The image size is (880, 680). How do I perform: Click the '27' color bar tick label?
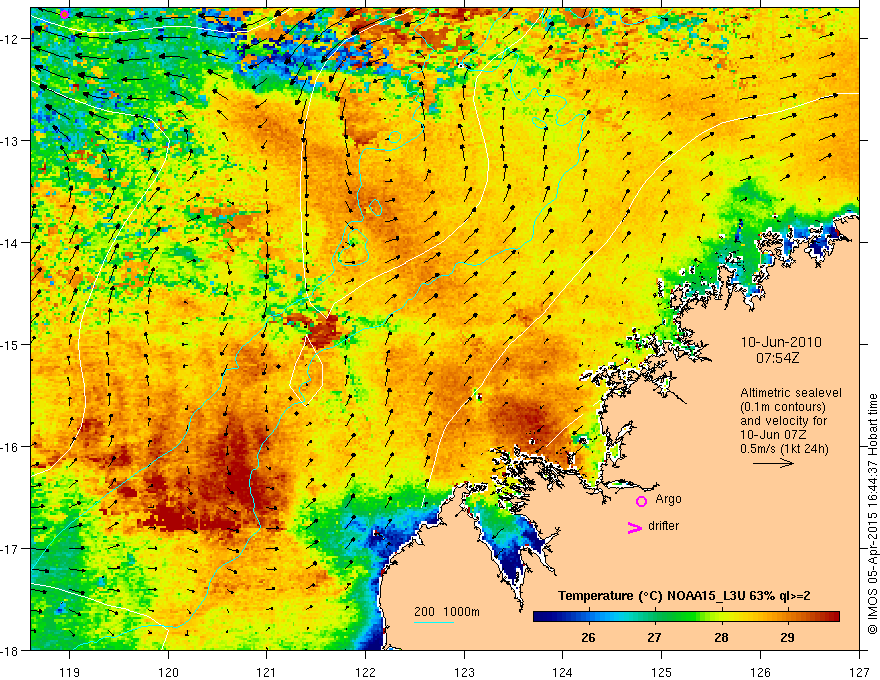(x=654, y=638)
